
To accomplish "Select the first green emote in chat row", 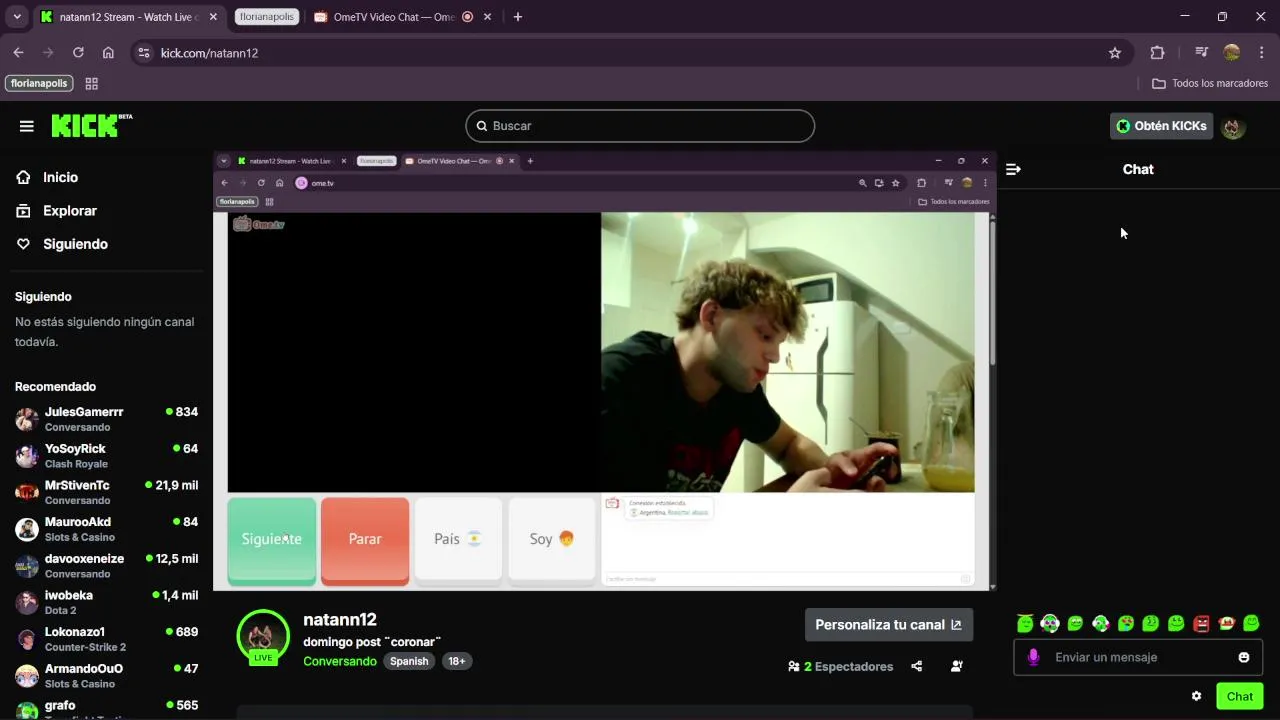I will (x=1025, y=623).
